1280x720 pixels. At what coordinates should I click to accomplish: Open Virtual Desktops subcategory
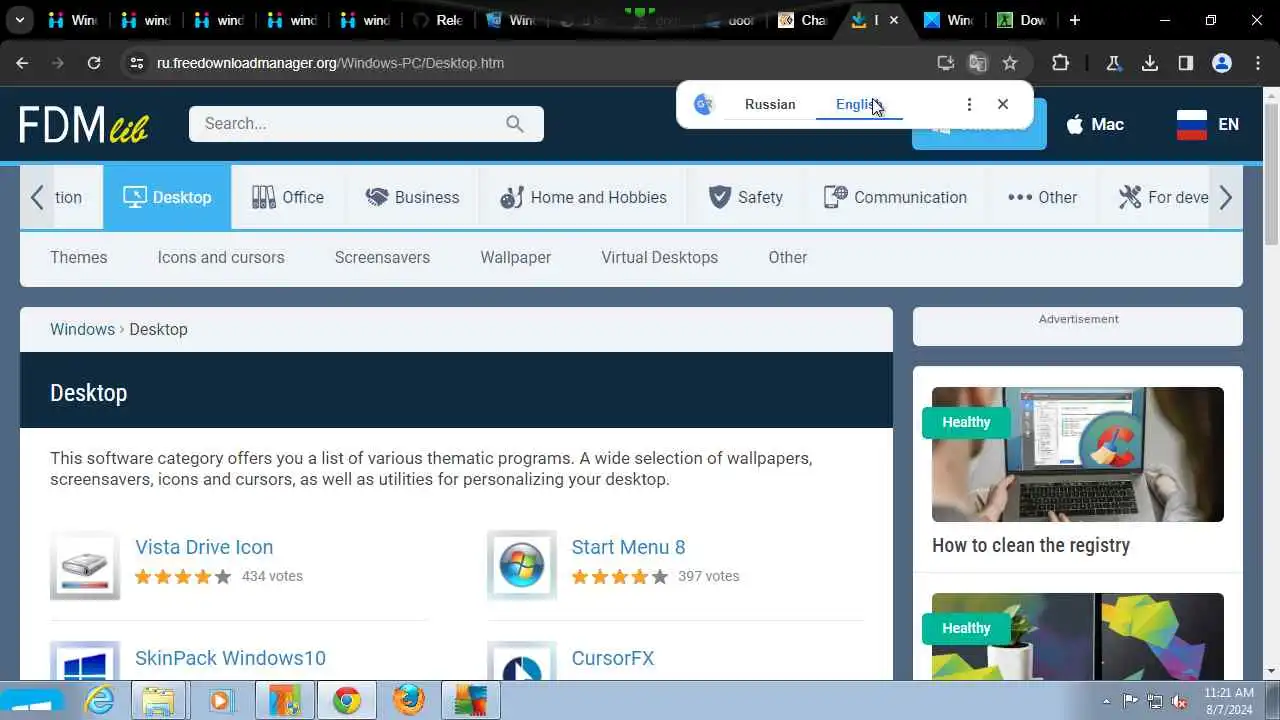(660, 257)
